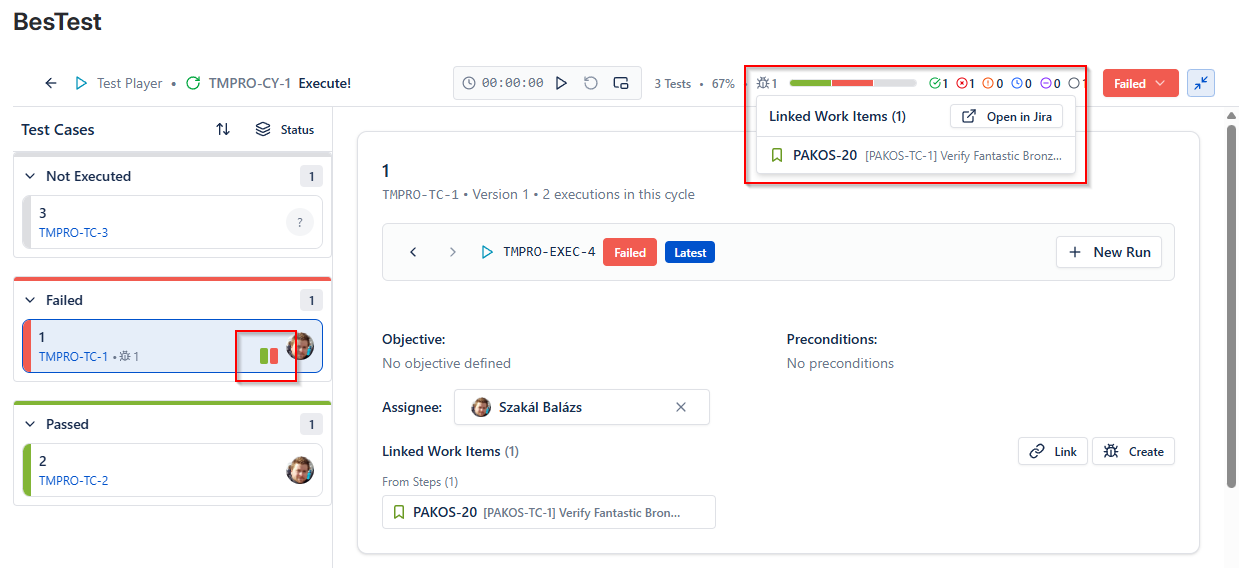The width and height of the screenshot is (1251, 568).
Task: Start the timer with the play icon
Action: (x=562, y=83)
